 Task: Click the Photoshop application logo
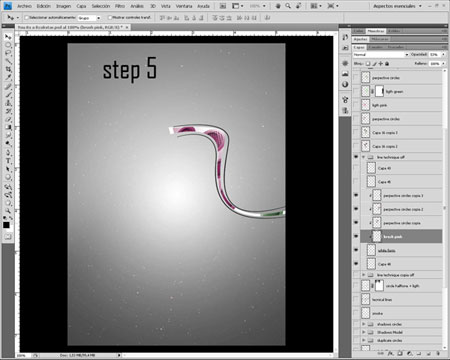point(8,6)
